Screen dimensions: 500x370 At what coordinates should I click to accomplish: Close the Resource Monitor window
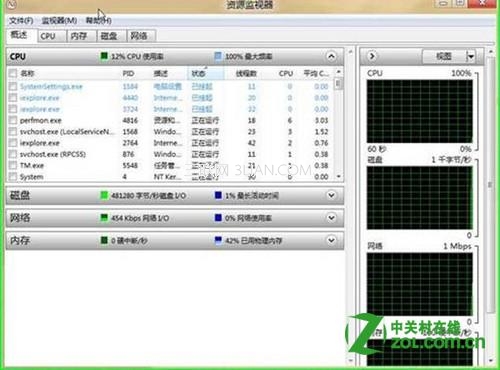(482, 3)
